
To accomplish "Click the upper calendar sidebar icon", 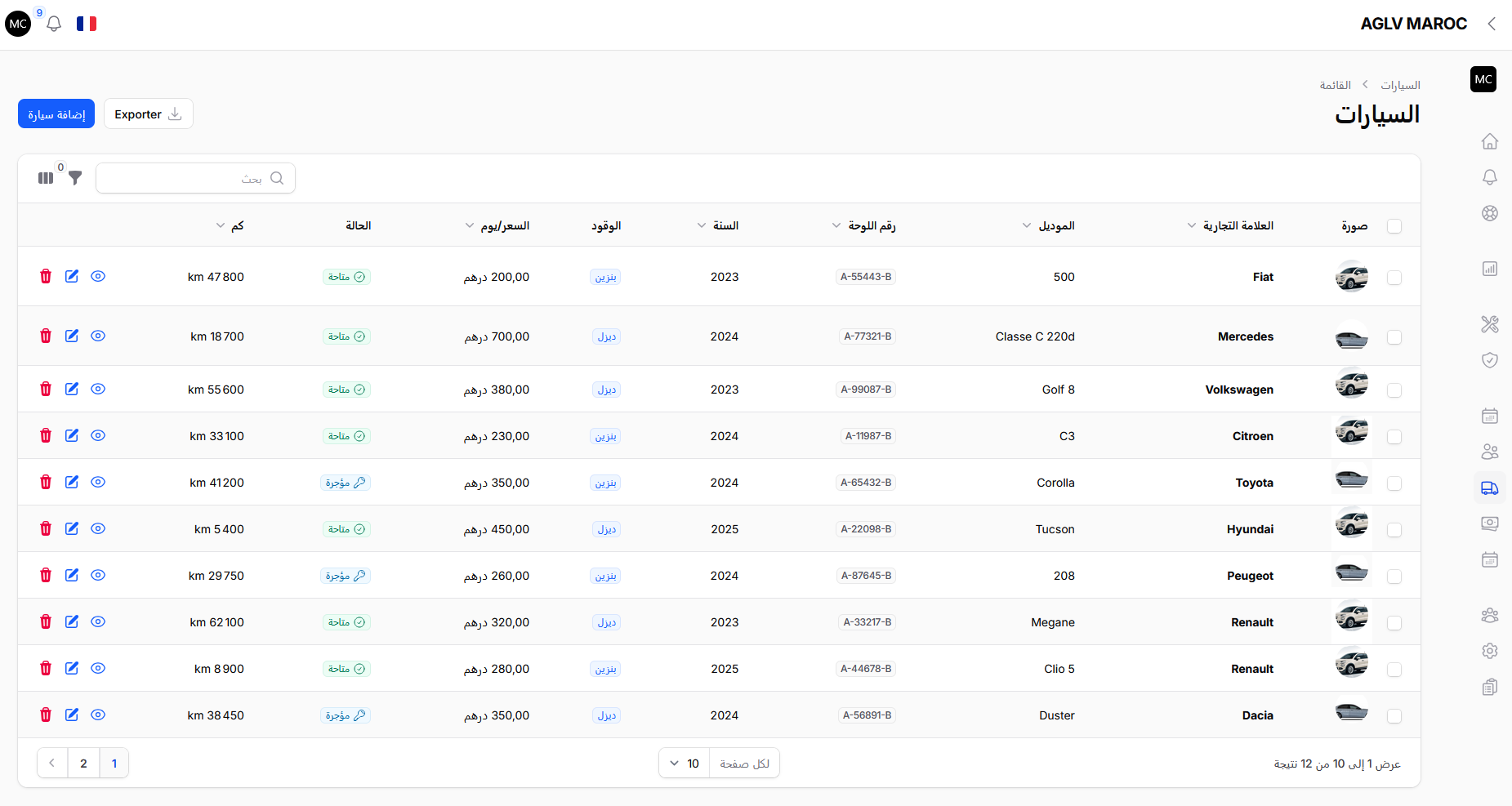I will [x=1490, y=416].
